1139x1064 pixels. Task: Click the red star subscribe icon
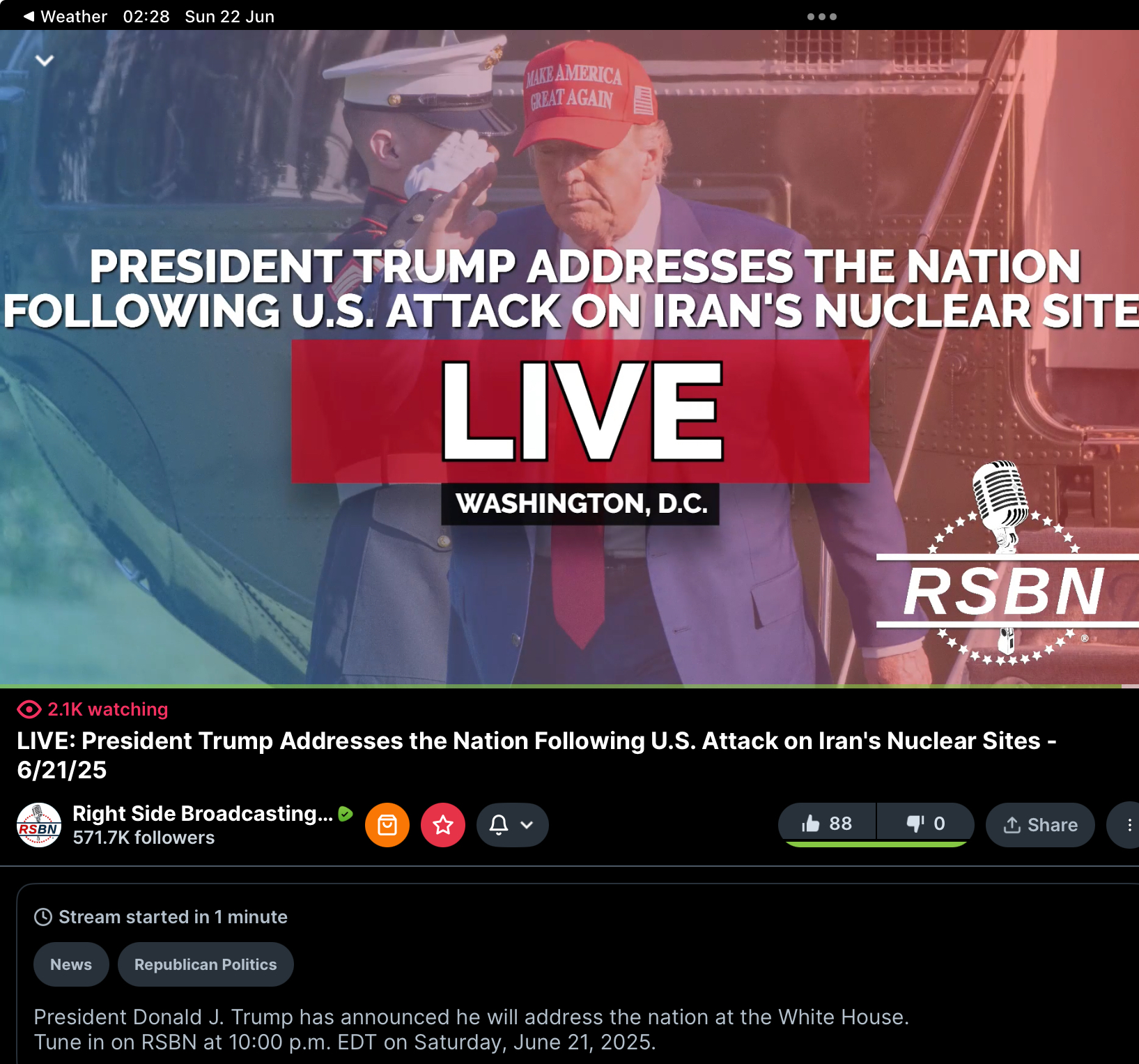tap(443, 825)
